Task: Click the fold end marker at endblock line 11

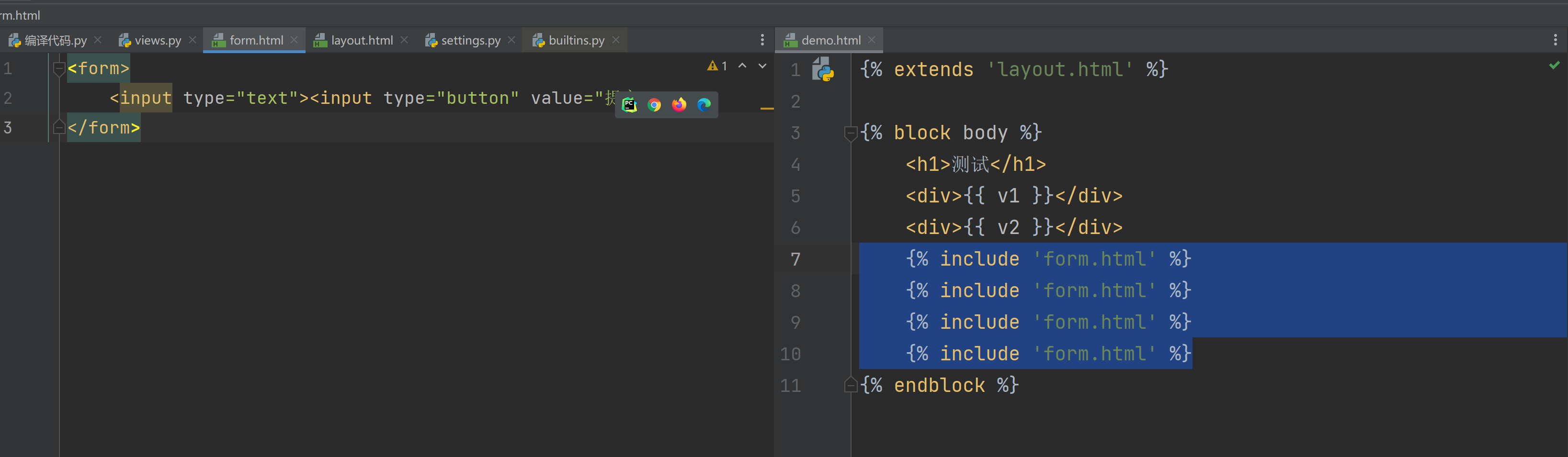Action: [x=851, y=385]
